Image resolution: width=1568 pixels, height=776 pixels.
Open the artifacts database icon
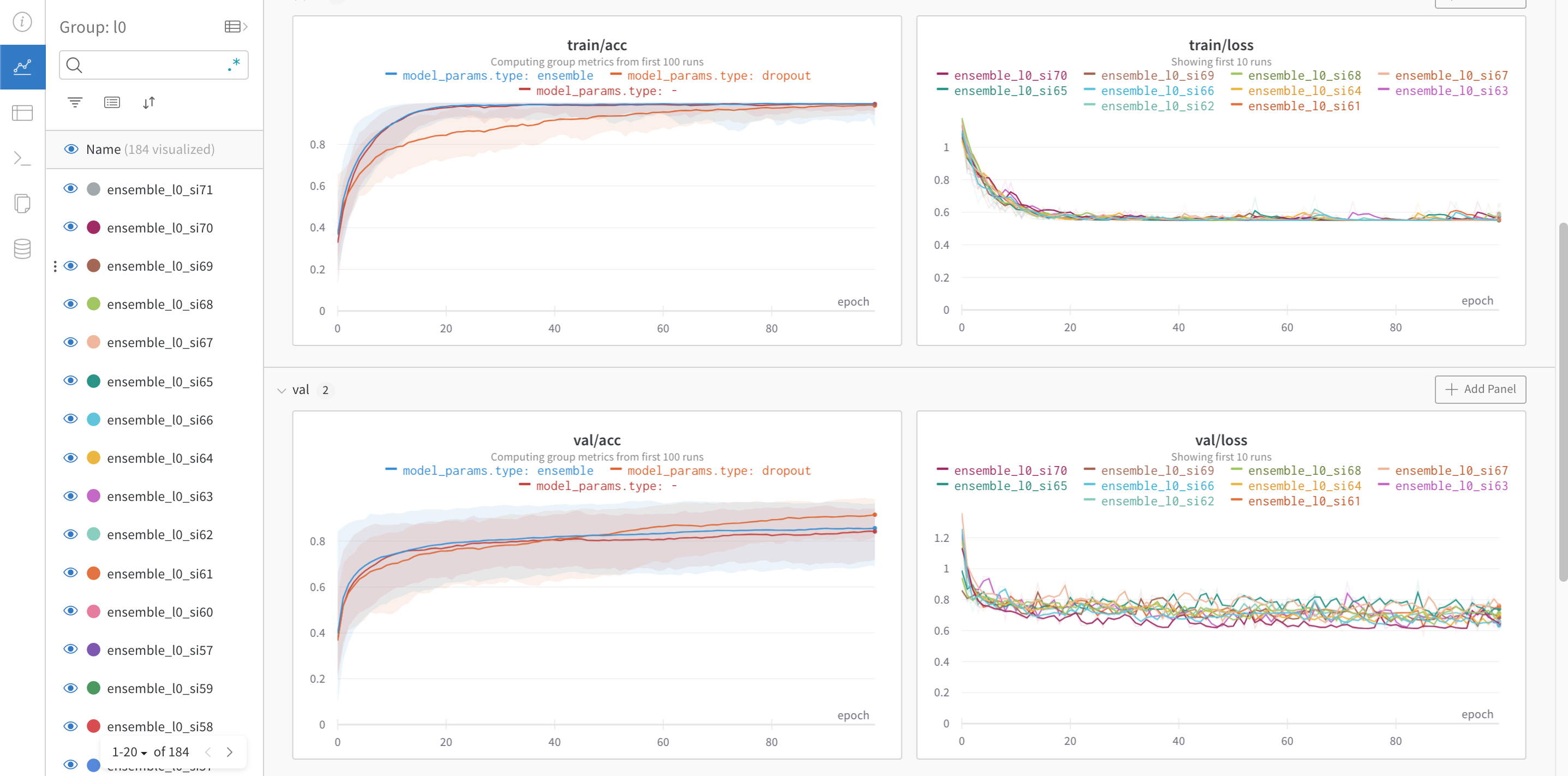coord(22,248)
